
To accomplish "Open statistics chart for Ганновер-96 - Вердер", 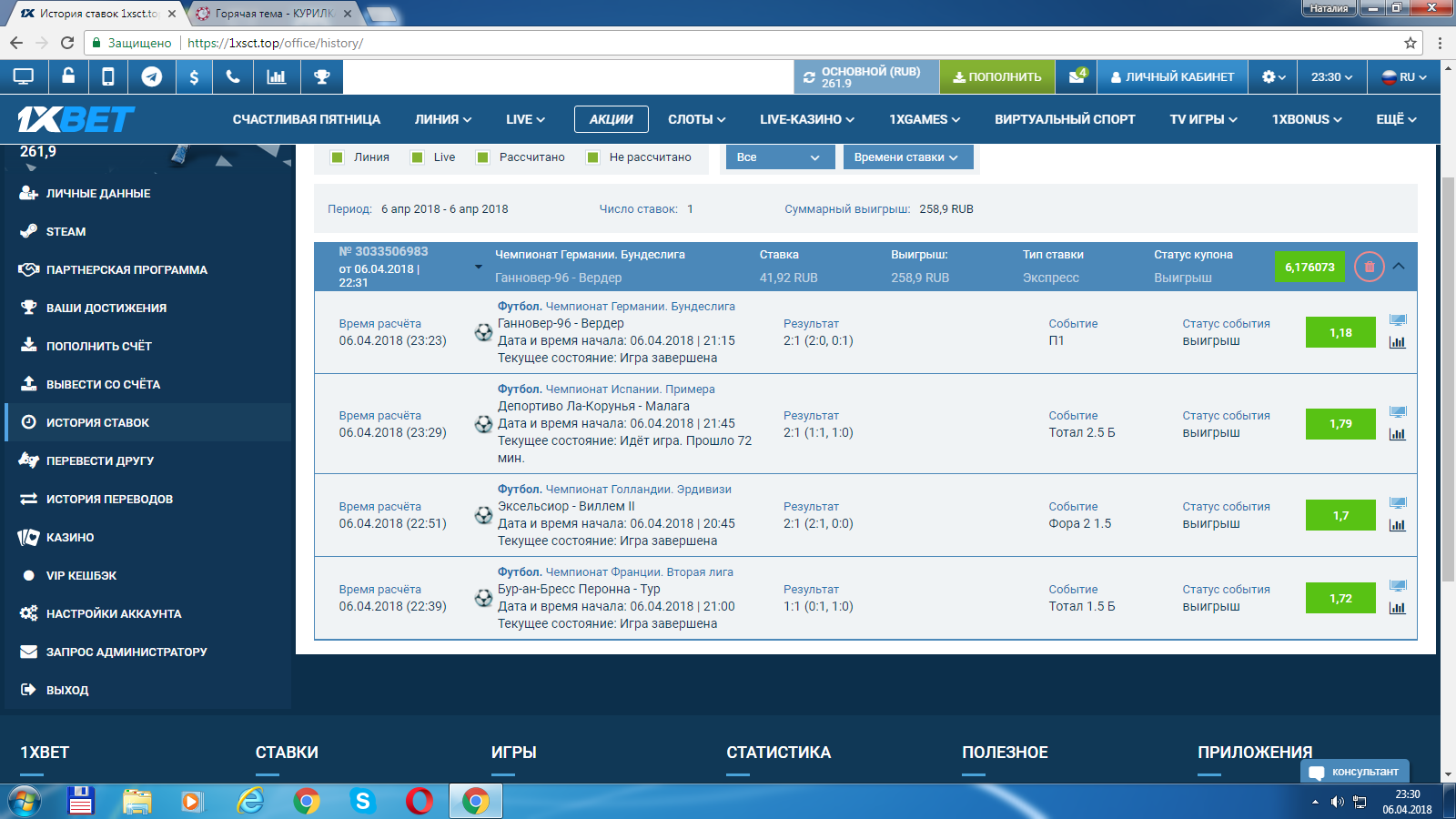I will tap(1398, 342).
